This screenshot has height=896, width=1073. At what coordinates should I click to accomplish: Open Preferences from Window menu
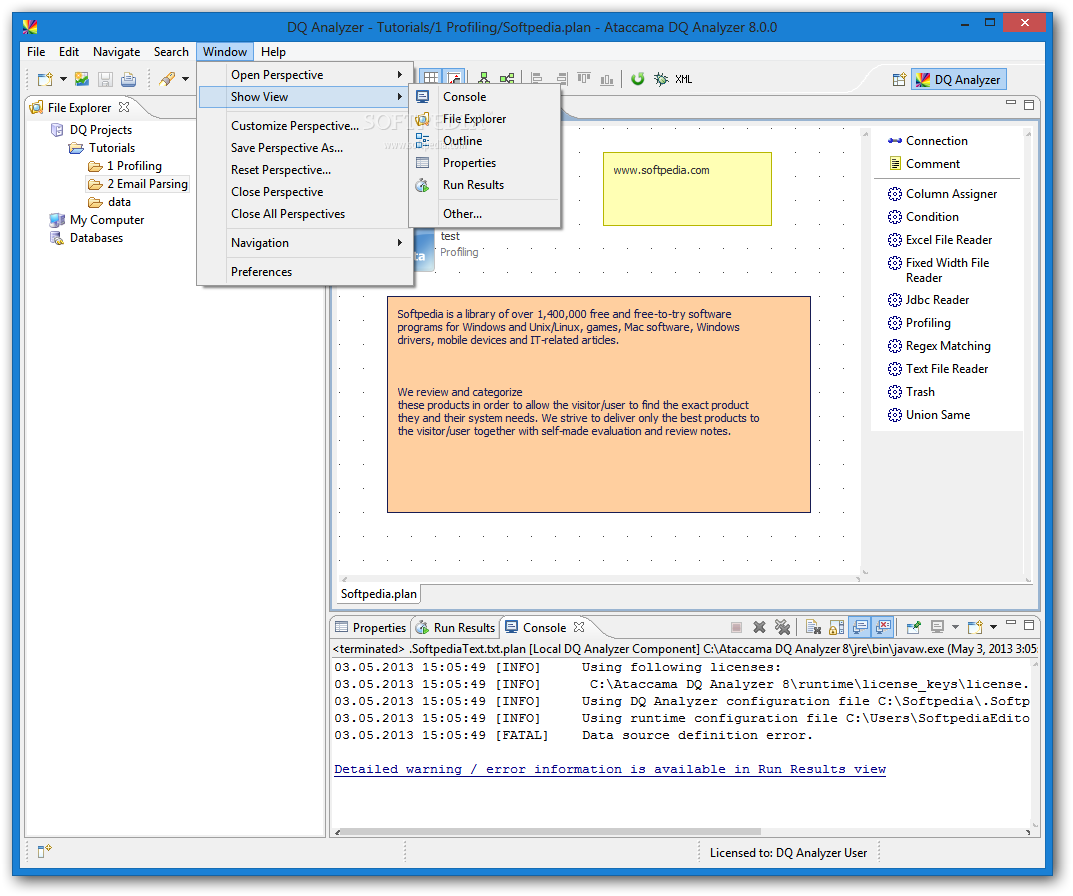pos(261,272)
